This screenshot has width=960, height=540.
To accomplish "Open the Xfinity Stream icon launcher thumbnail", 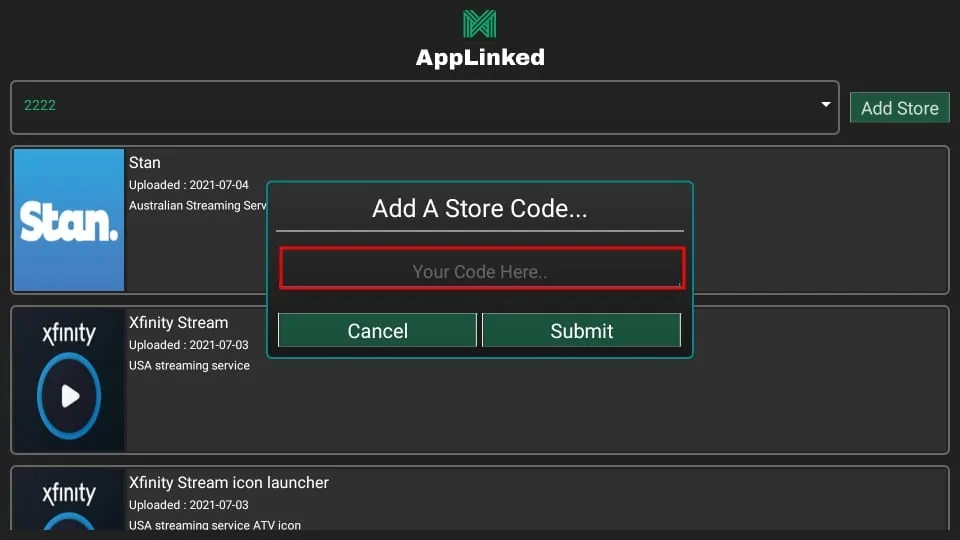I will pos(69,500).
